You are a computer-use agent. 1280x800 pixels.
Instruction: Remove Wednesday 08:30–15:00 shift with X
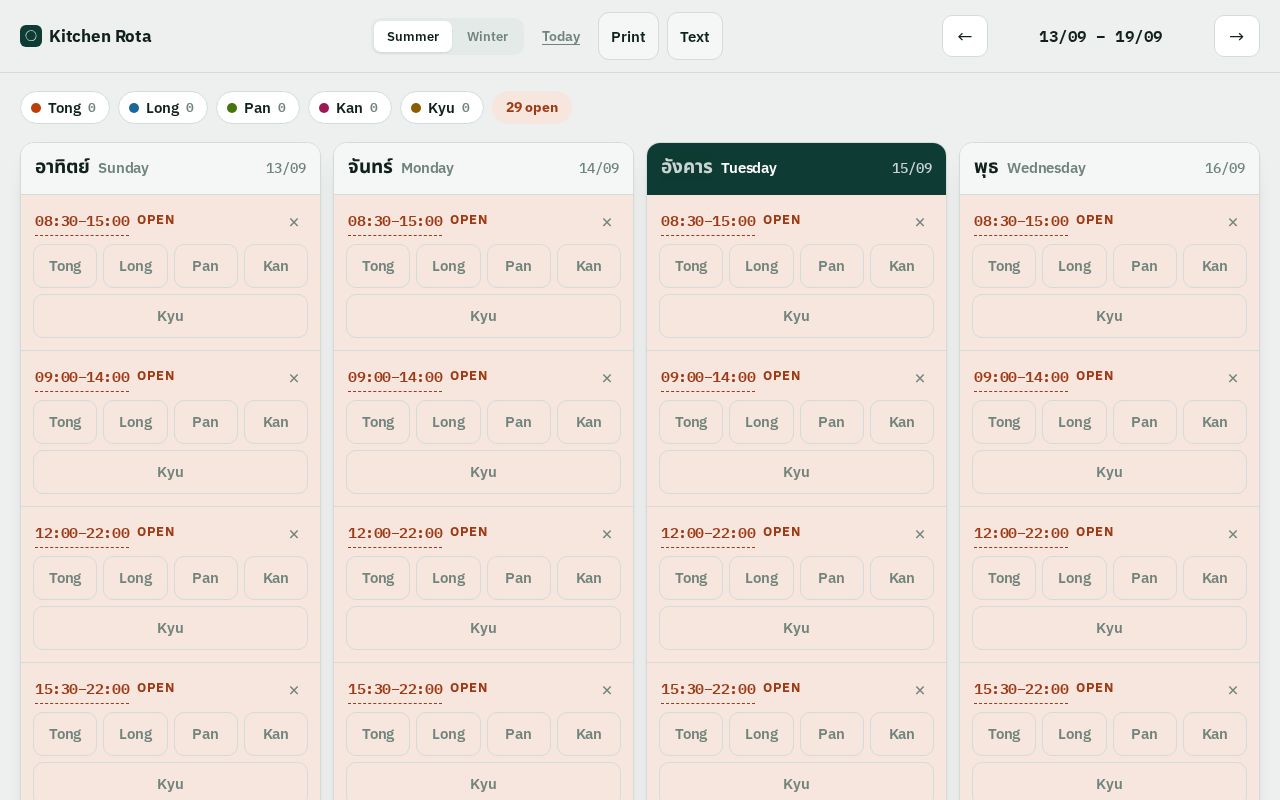tap(1233, 222)
